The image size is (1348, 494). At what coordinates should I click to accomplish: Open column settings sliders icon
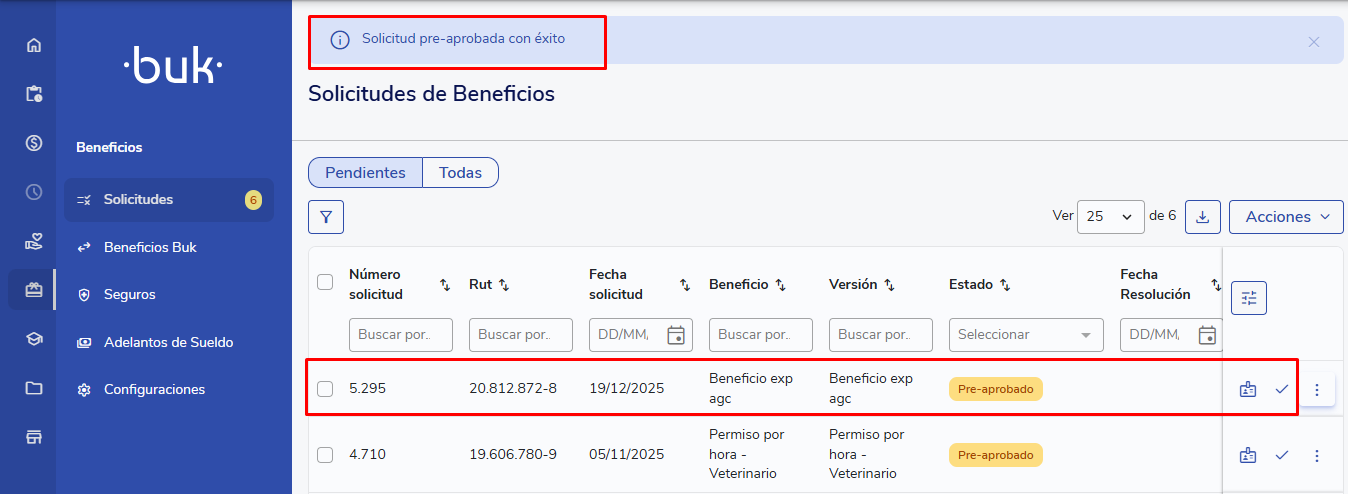(1248, 298)
